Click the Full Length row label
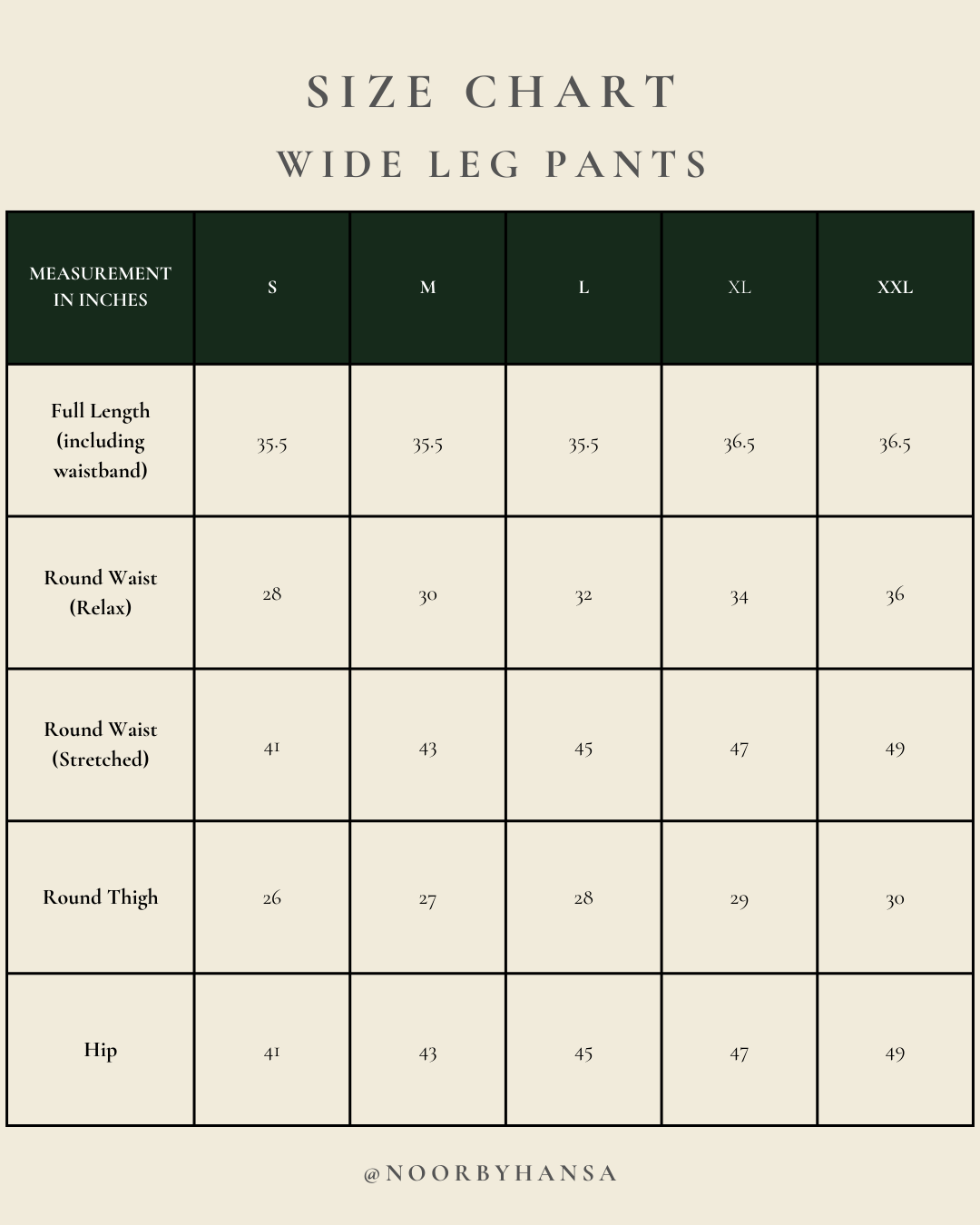980x1225 pixels. pos(101,440)
